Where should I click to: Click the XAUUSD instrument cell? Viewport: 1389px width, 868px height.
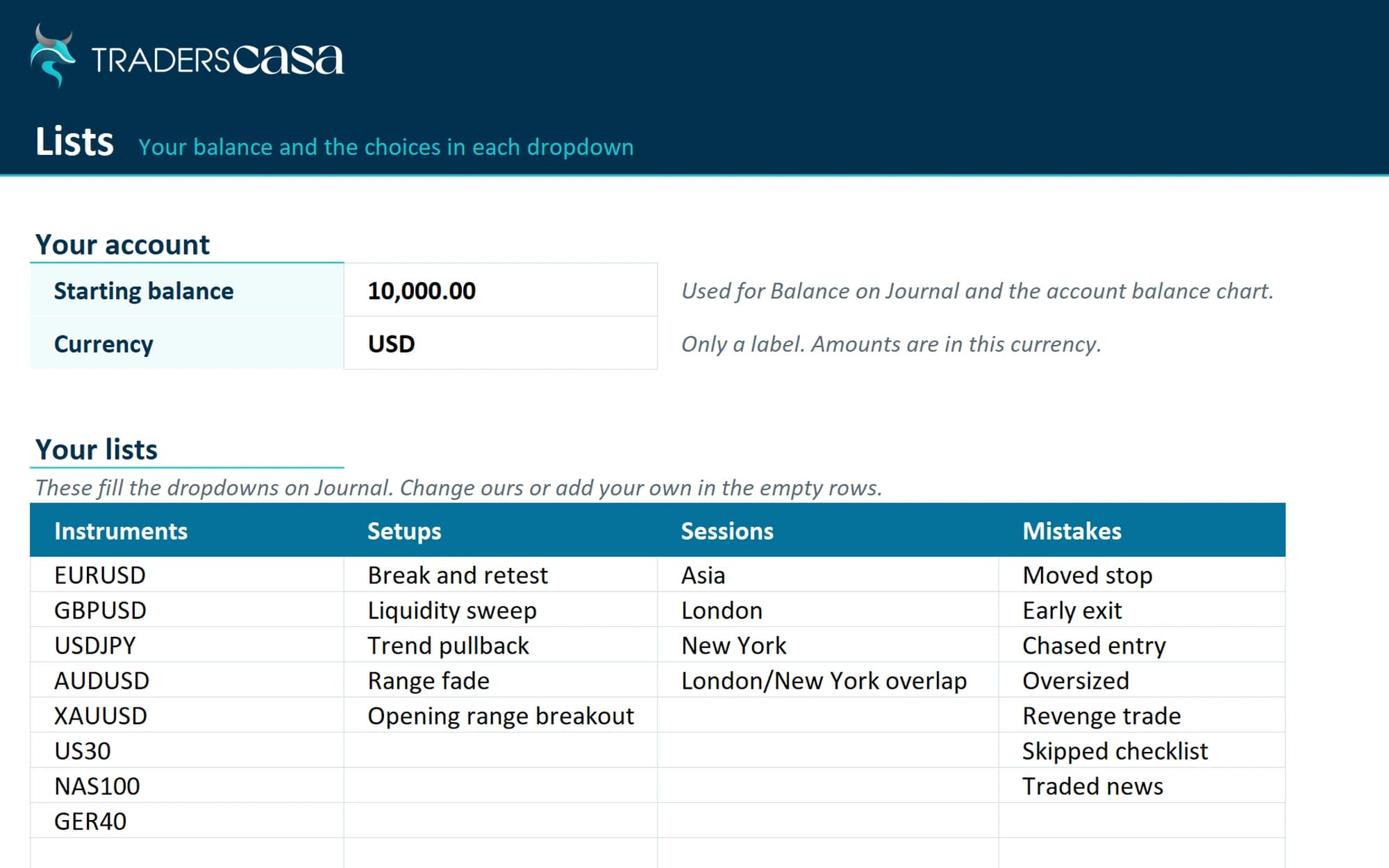click(x=187, y=715)
